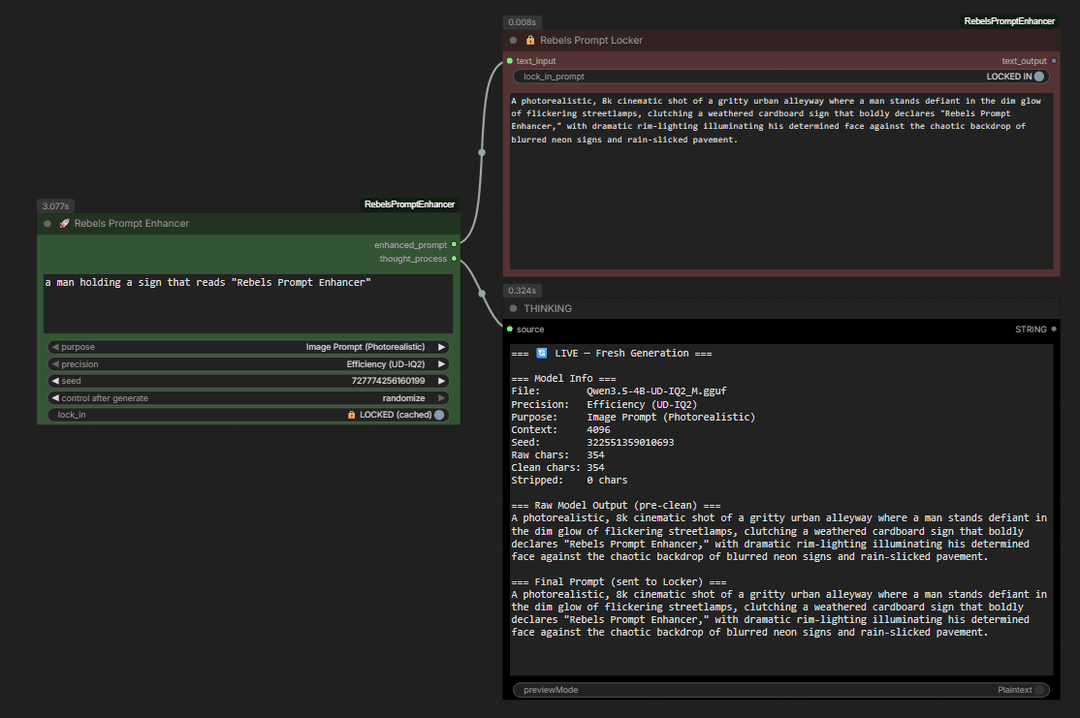
Task: Click the THINKING node title
Action: pyautogui.click(x=548, y=308)
